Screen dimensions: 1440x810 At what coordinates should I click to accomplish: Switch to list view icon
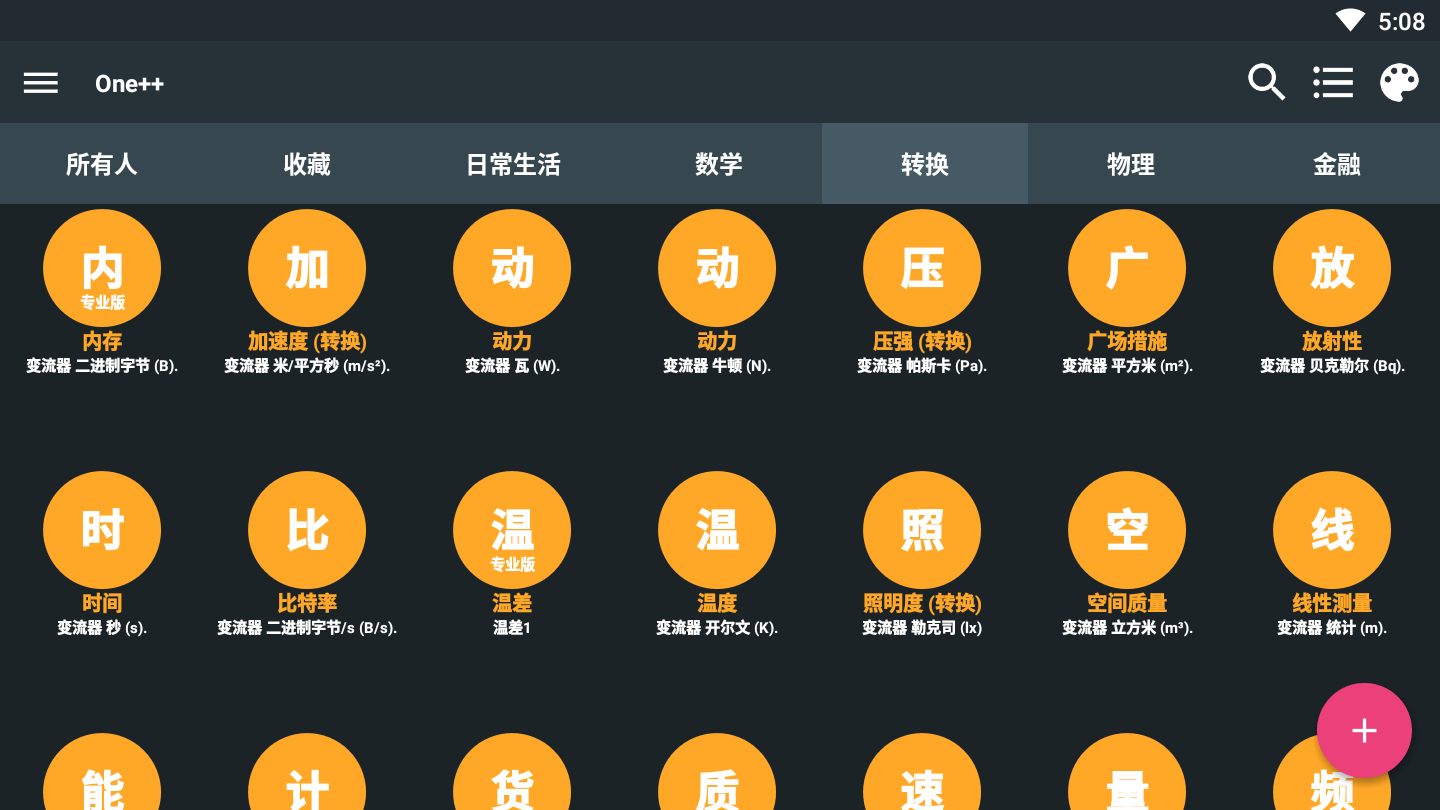pyautogui.click(x=1333, y=82)
